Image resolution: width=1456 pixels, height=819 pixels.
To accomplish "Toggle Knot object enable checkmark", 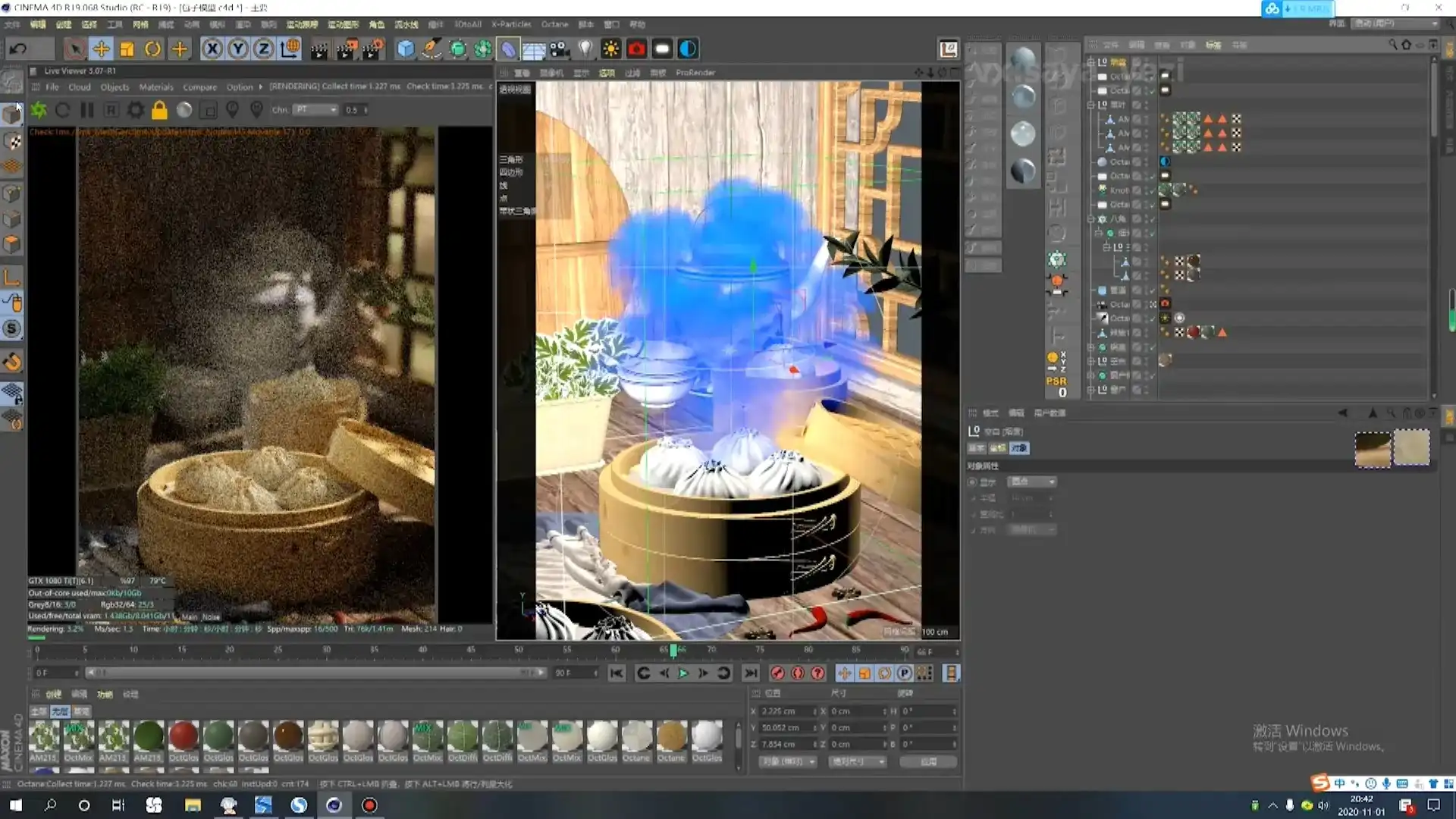I will [1151, 190].
